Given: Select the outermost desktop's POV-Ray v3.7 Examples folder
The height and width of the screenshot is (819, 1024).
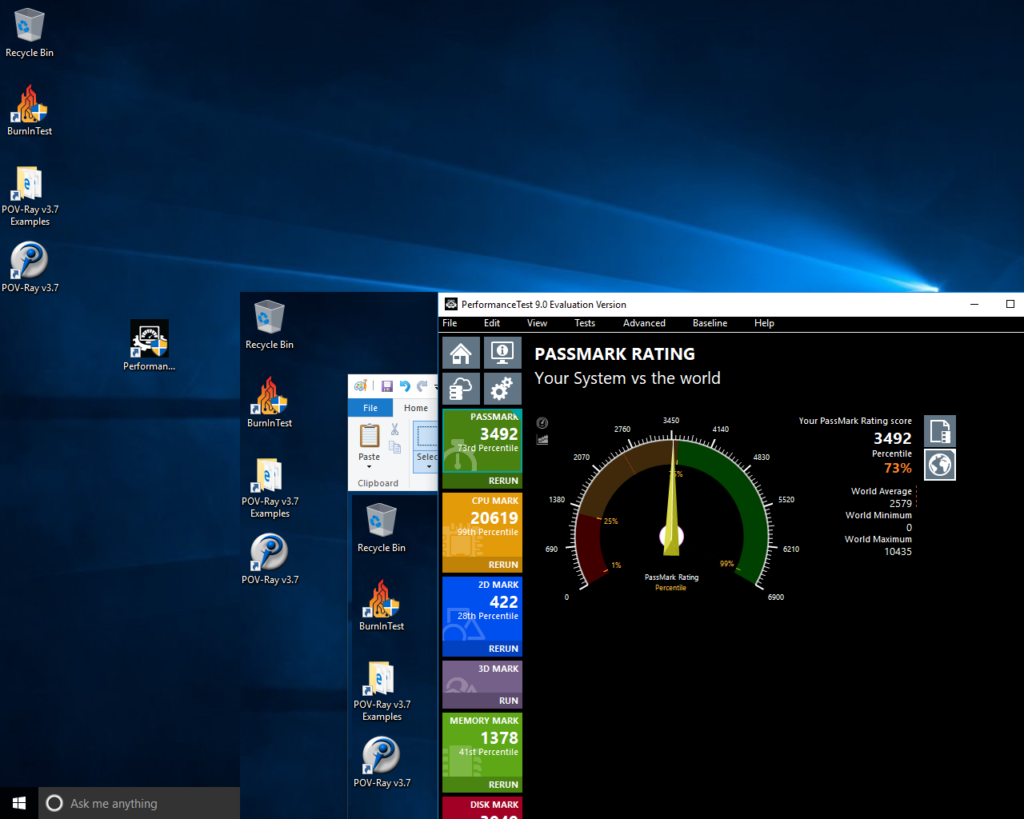Looking at the screenshot, I should (x=29, y=196).
